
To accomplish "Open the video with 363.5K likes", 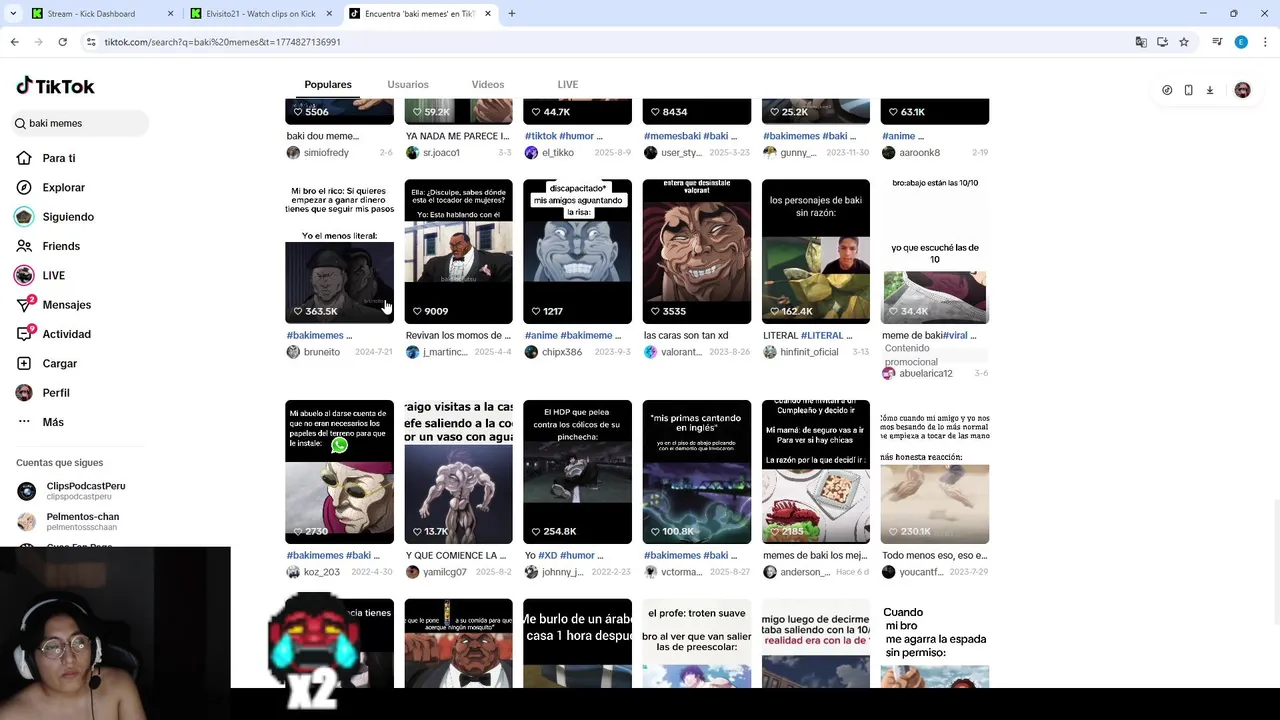I will 339,251.
